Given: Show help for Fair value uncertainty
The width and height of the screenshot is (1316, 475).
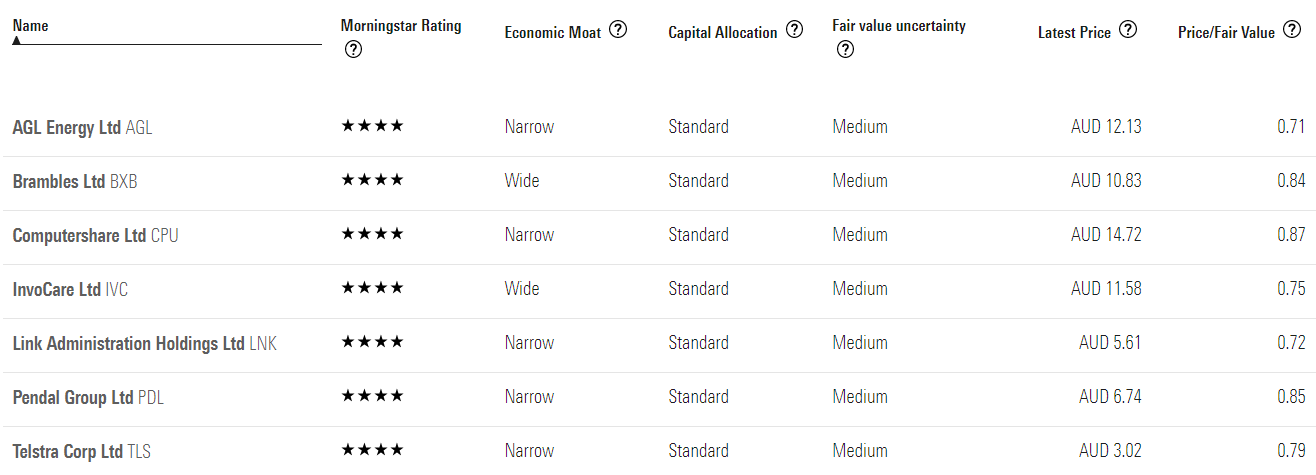Looking at the screenshot, I should 844,50.
